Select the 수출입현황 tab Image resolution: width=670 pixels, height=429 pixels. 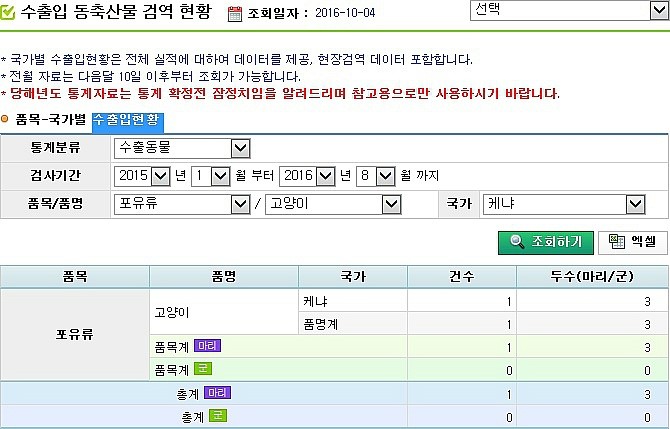pos(128,122)
